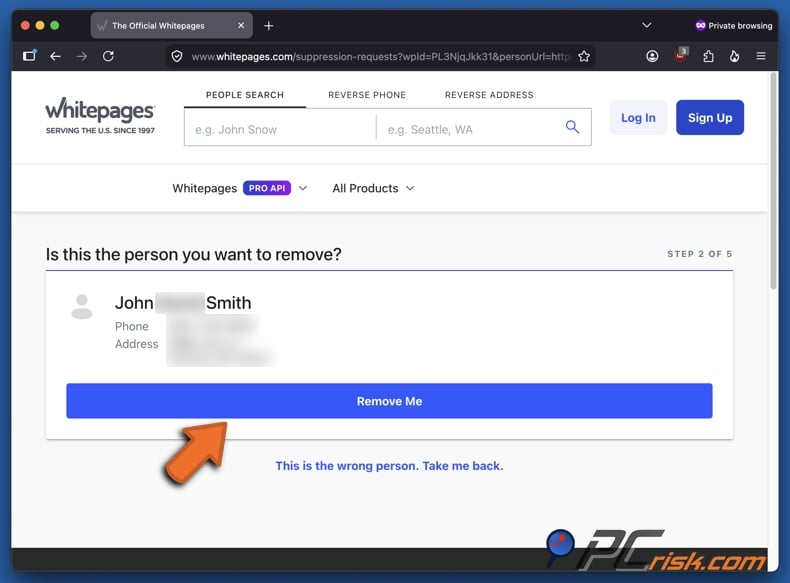Click the macOS yellow minimize button
The width and height of the screenshot is (790, 583).
pyautogui.click(x=40, y=25)
